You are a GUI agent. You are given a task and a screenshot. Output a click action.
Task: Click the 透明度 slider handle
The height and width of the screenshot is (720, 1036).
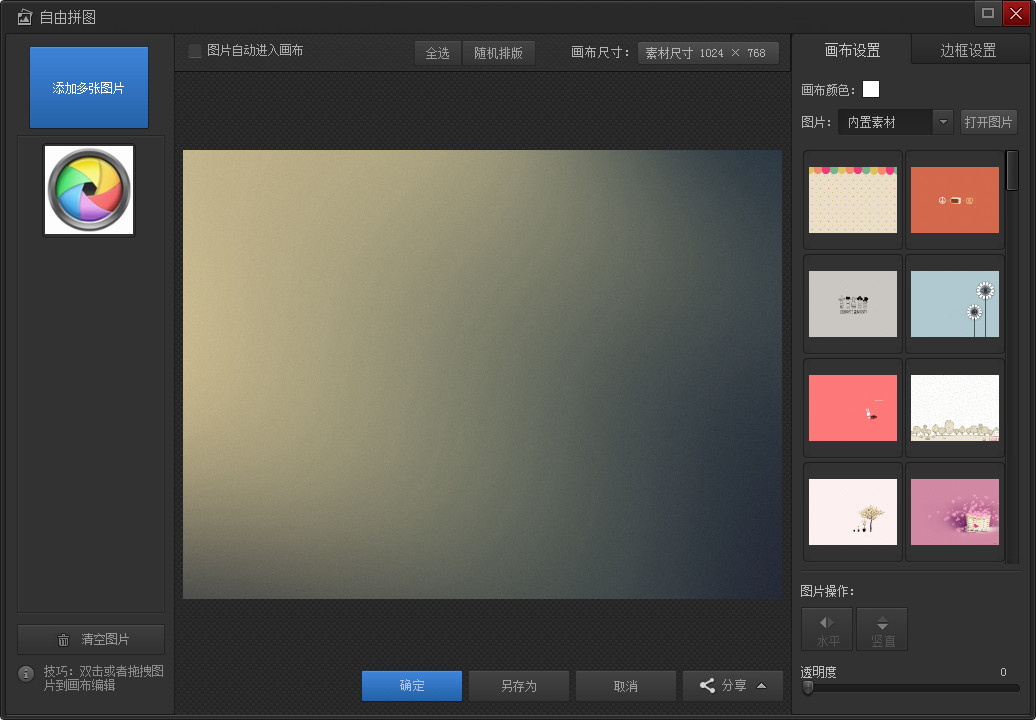(x=807, y=688)
